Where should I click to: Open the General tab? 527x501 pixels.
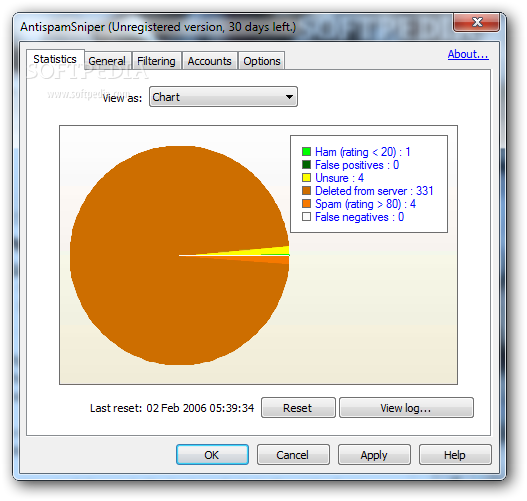tap(107, 61)
